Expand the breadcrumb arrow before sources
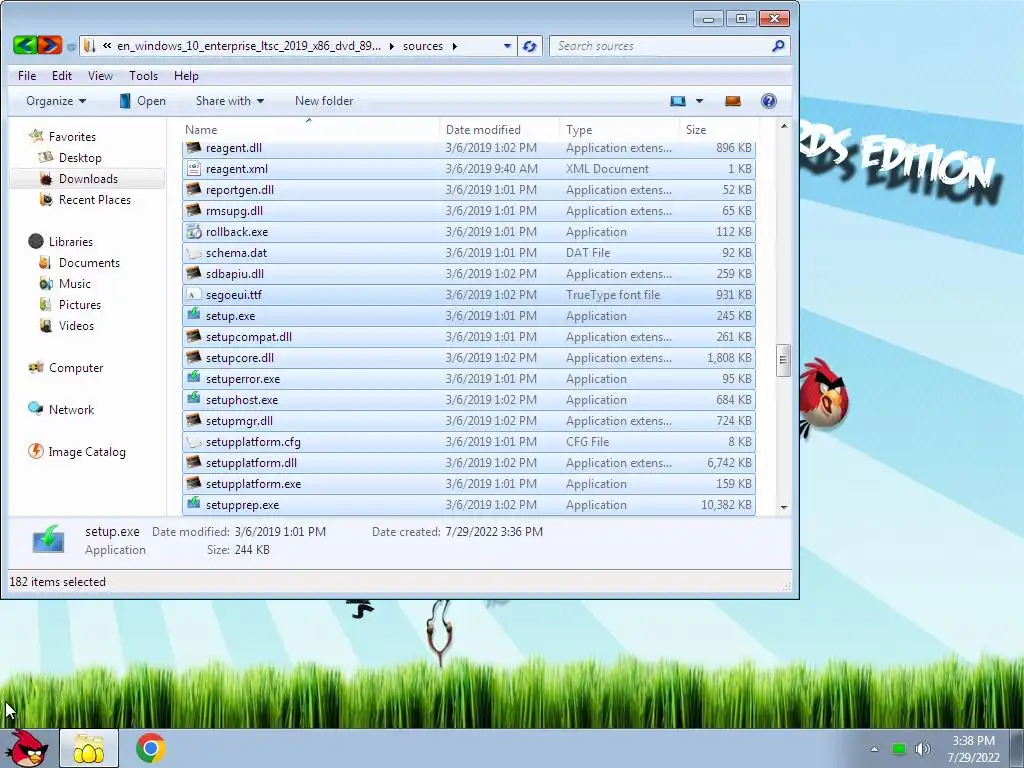This screenshot has height=768, width=1024. point(391,46)
